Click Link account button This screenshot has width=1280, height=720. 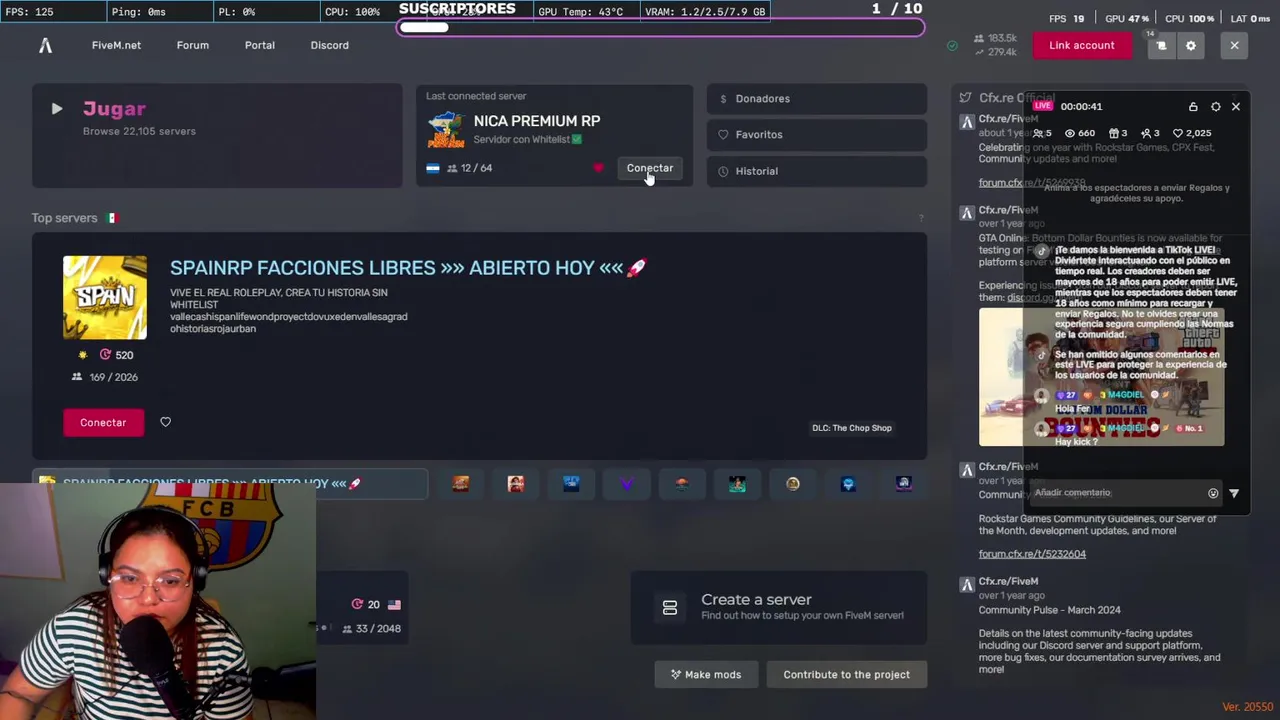pyautogui.click(x=1082, y=46)
